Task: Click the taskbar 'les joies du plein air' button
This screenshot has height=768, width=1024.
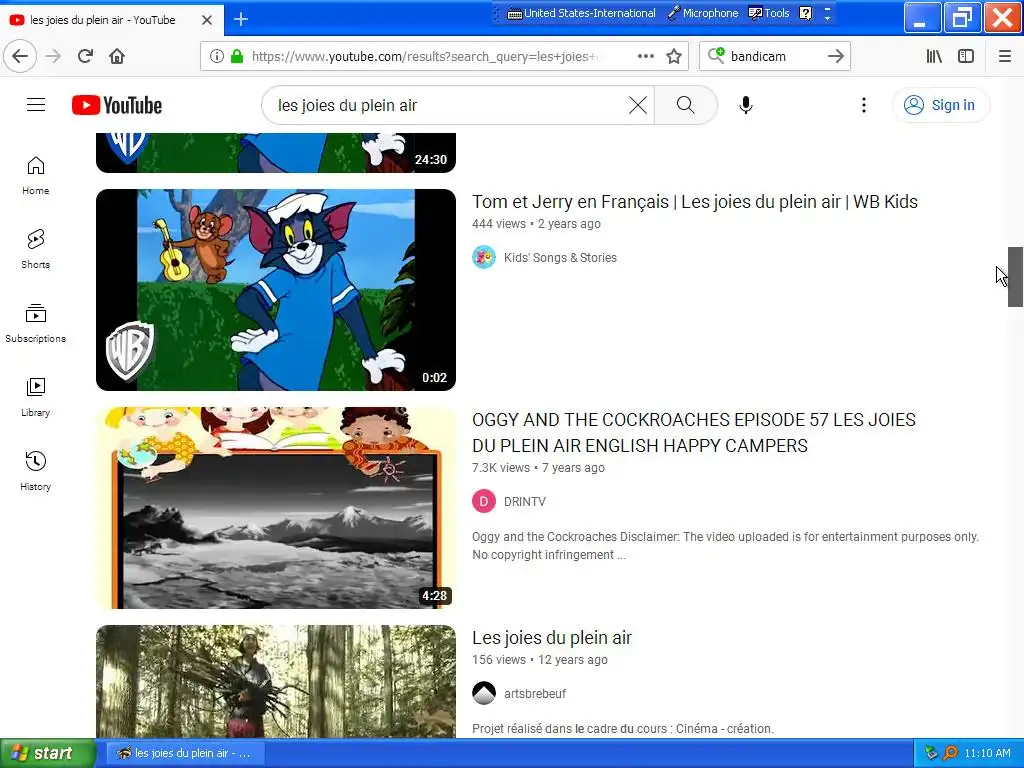Action: (184, 753)
